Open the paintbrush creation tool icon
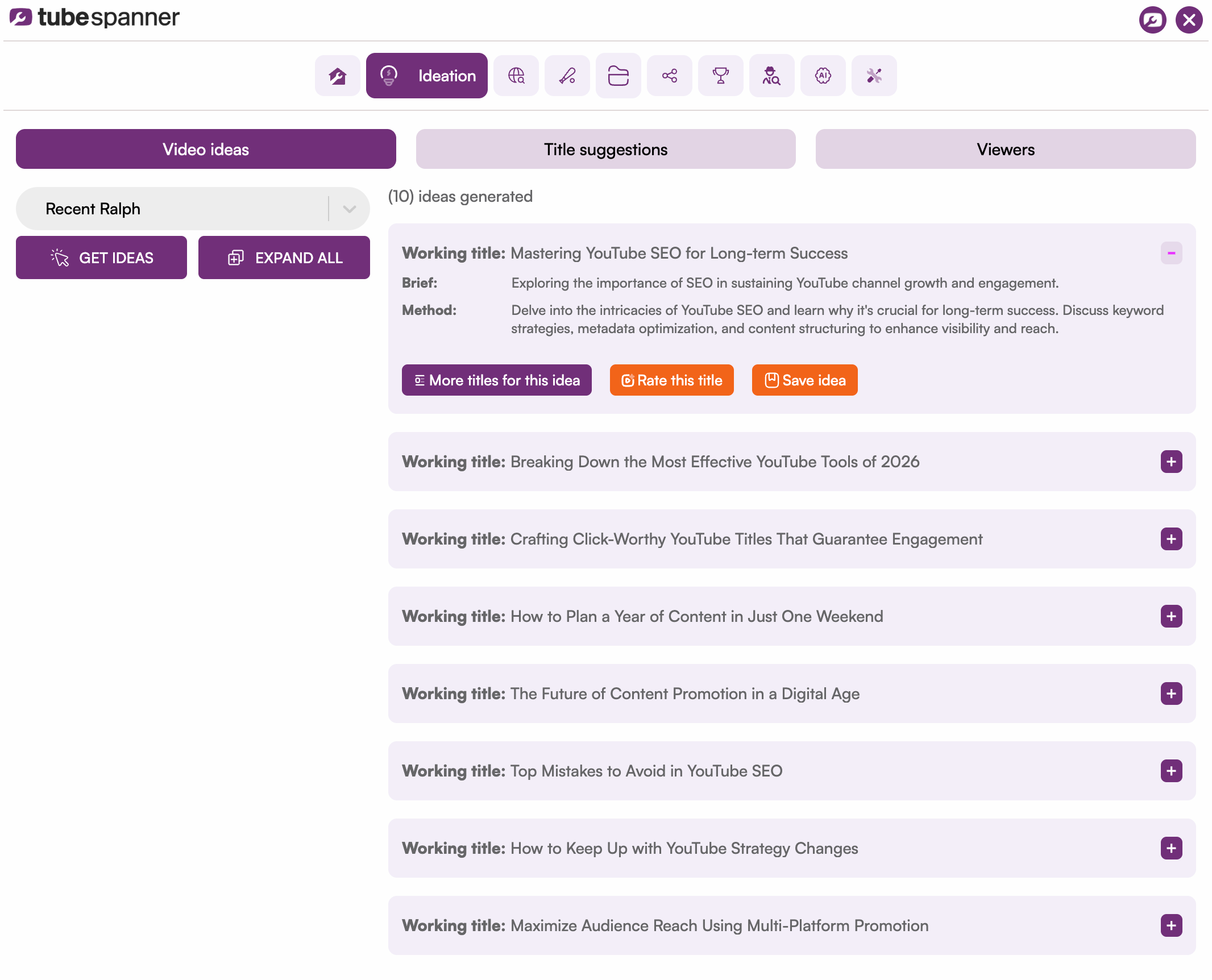Screen dimensions: 1212x980 point(567,76)
